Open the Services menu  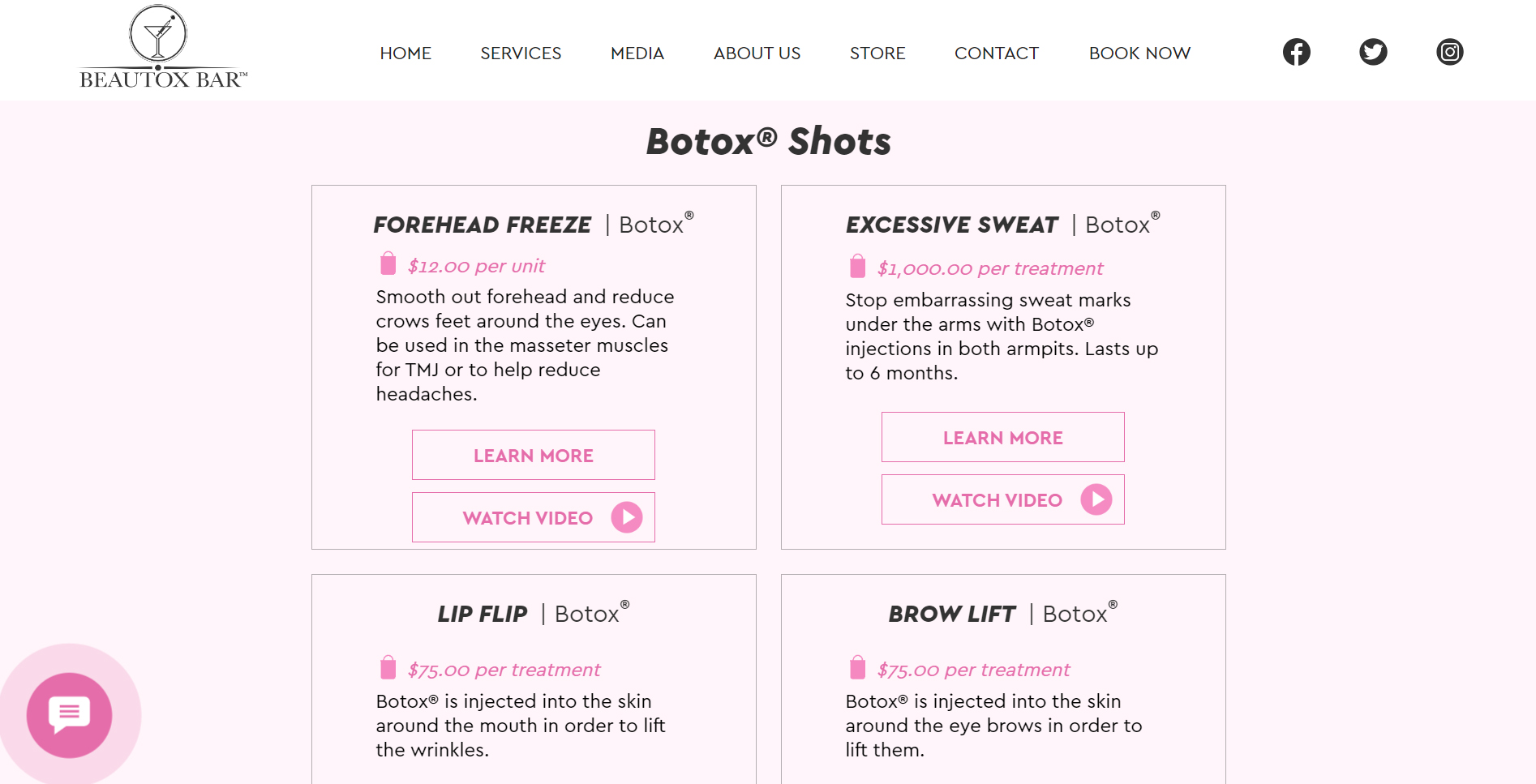[x=521, y=54]
